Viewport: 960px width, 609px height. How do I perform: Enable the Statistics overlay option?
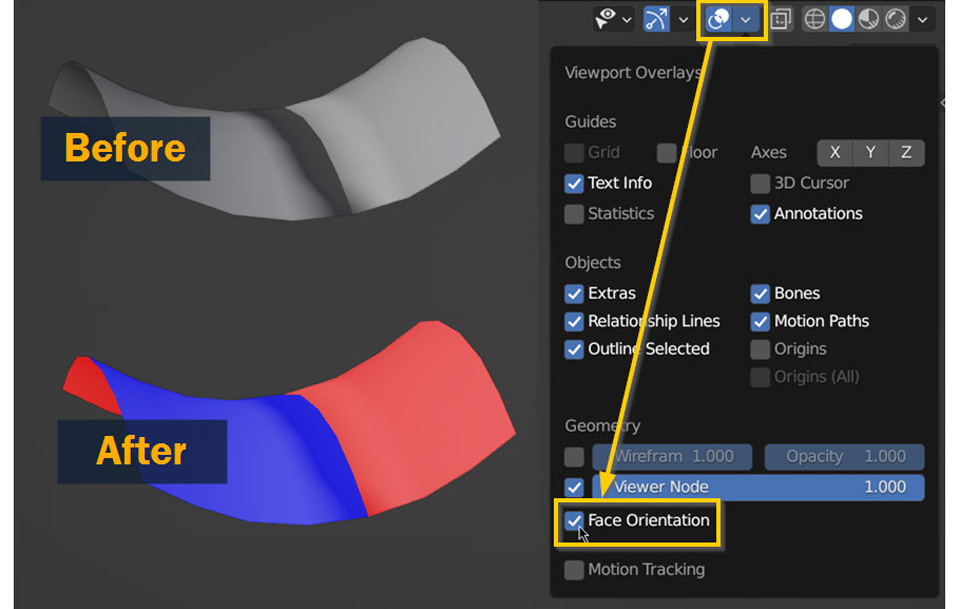(x=574, y=213)
